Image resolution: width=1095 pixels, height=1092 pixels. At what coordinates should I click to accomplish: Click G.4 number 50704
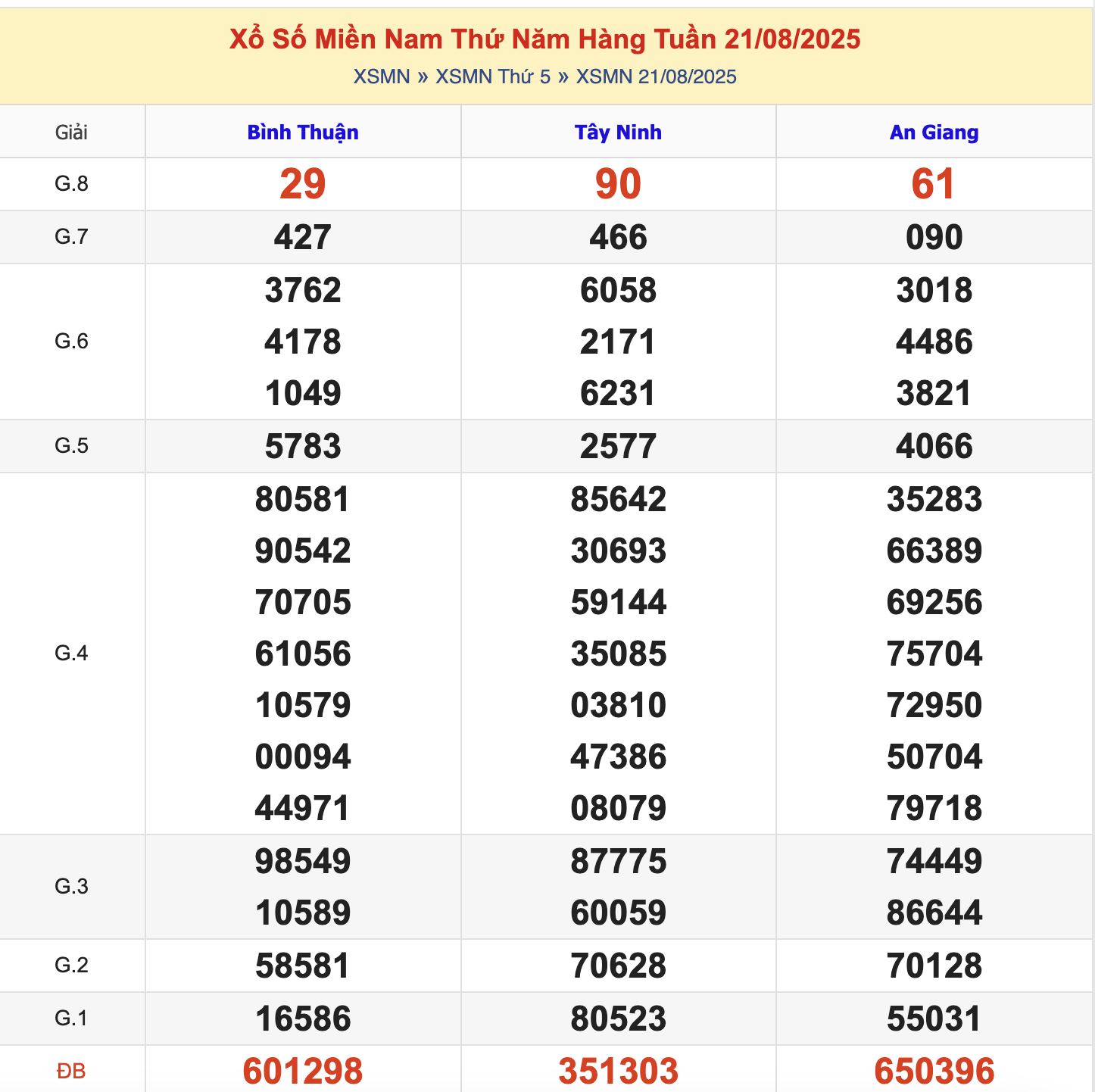click(934, 757)
